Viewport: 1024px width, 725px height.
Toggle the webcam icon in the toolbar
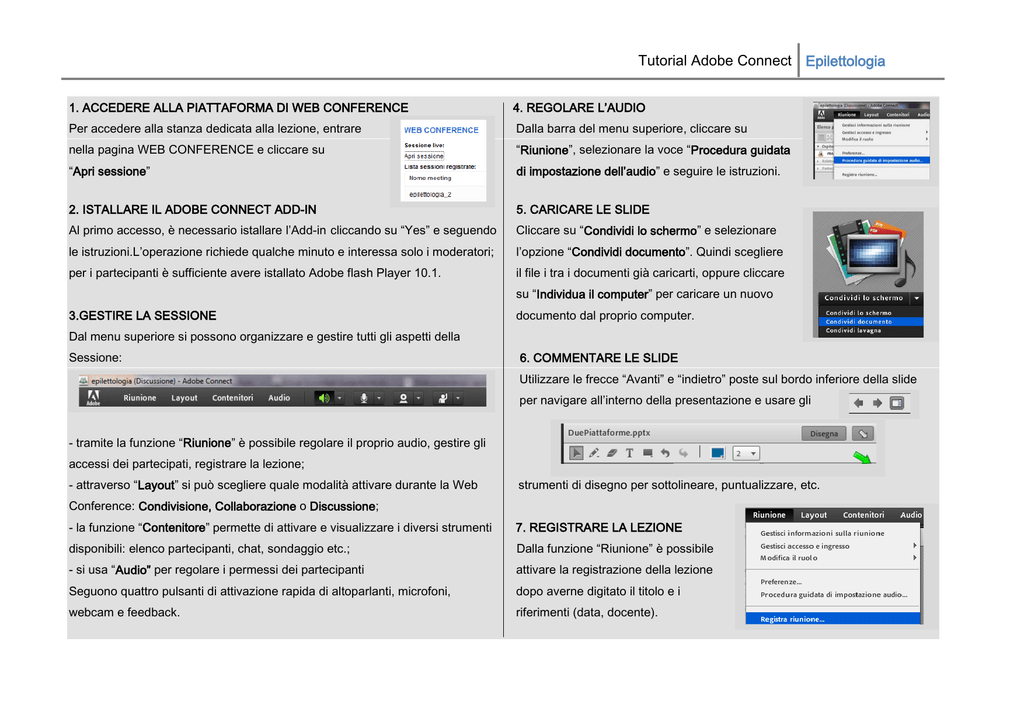click(x=403, y=398)
